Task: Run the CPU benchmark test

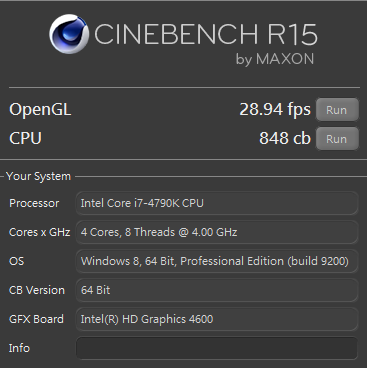Action: click(337, 139)
